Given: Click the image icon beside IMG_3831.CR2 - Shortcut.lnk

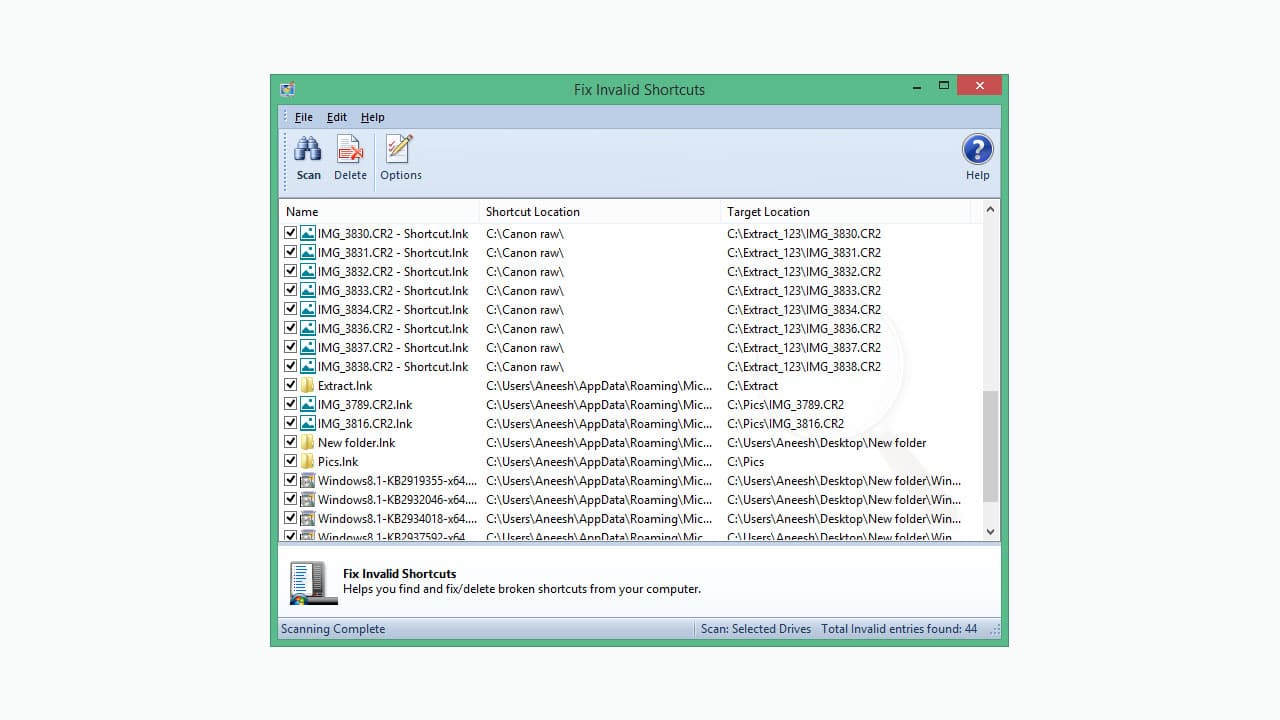Looking at the screenshot, I should click(306, 252).
